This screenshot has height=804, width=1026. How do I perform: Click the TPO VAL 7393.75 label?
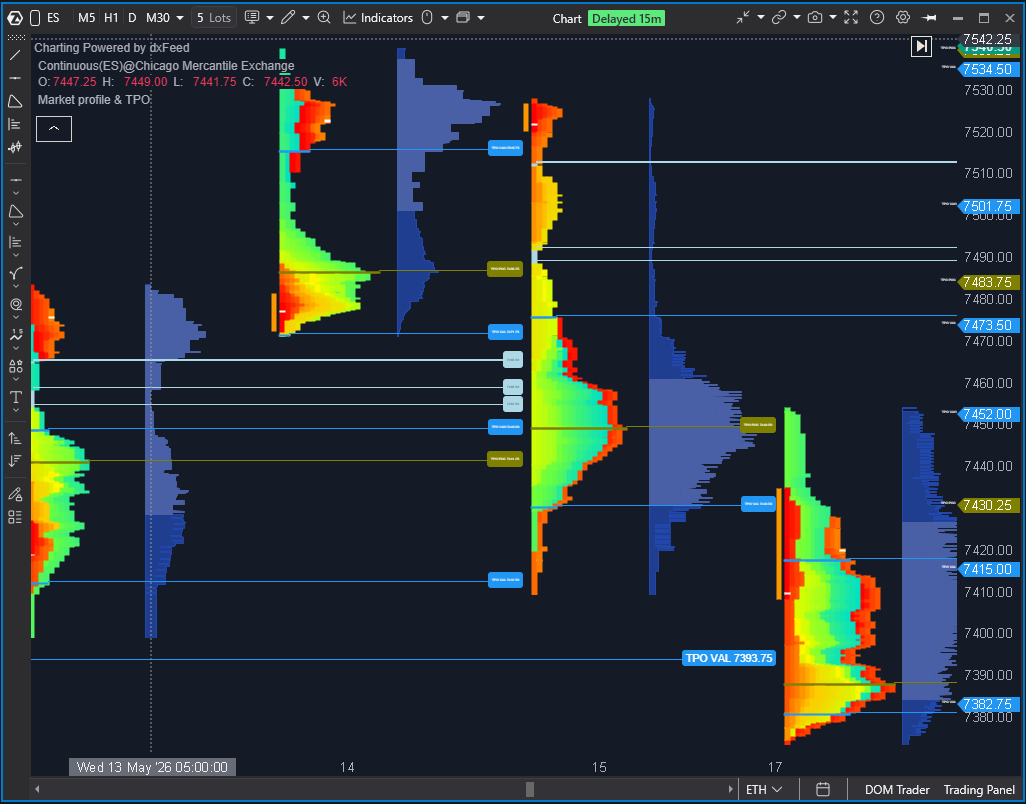tap(729, 657)
